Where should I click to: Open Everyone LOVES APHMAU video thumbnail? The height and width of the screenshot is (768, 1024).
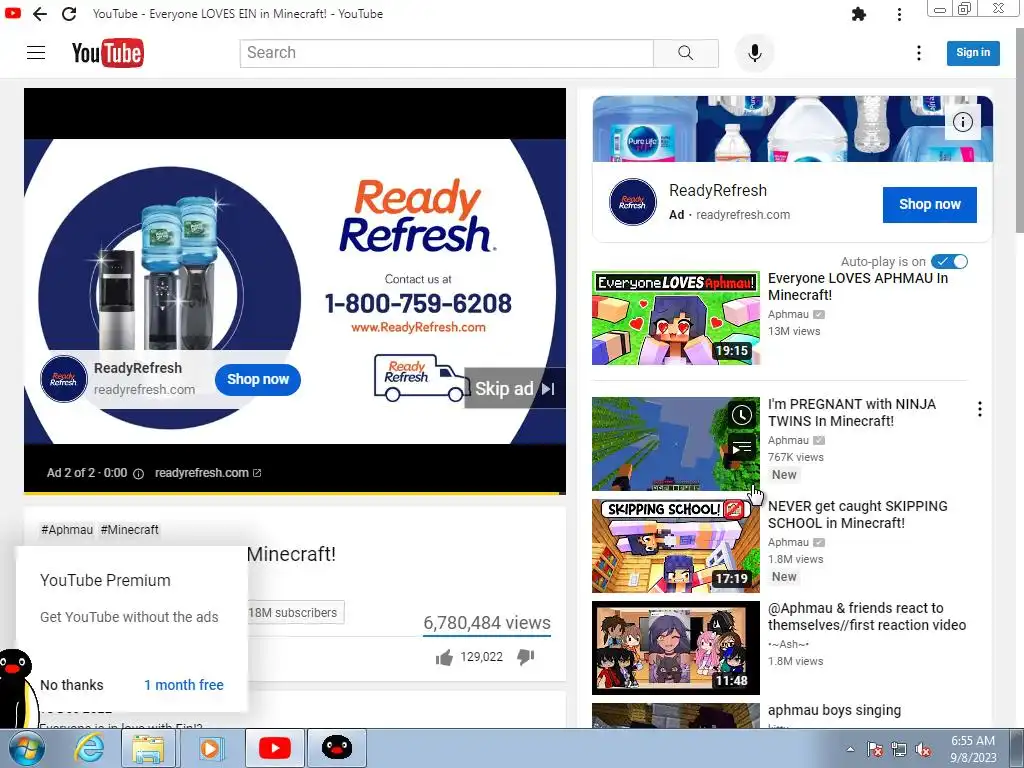[676, 318]
